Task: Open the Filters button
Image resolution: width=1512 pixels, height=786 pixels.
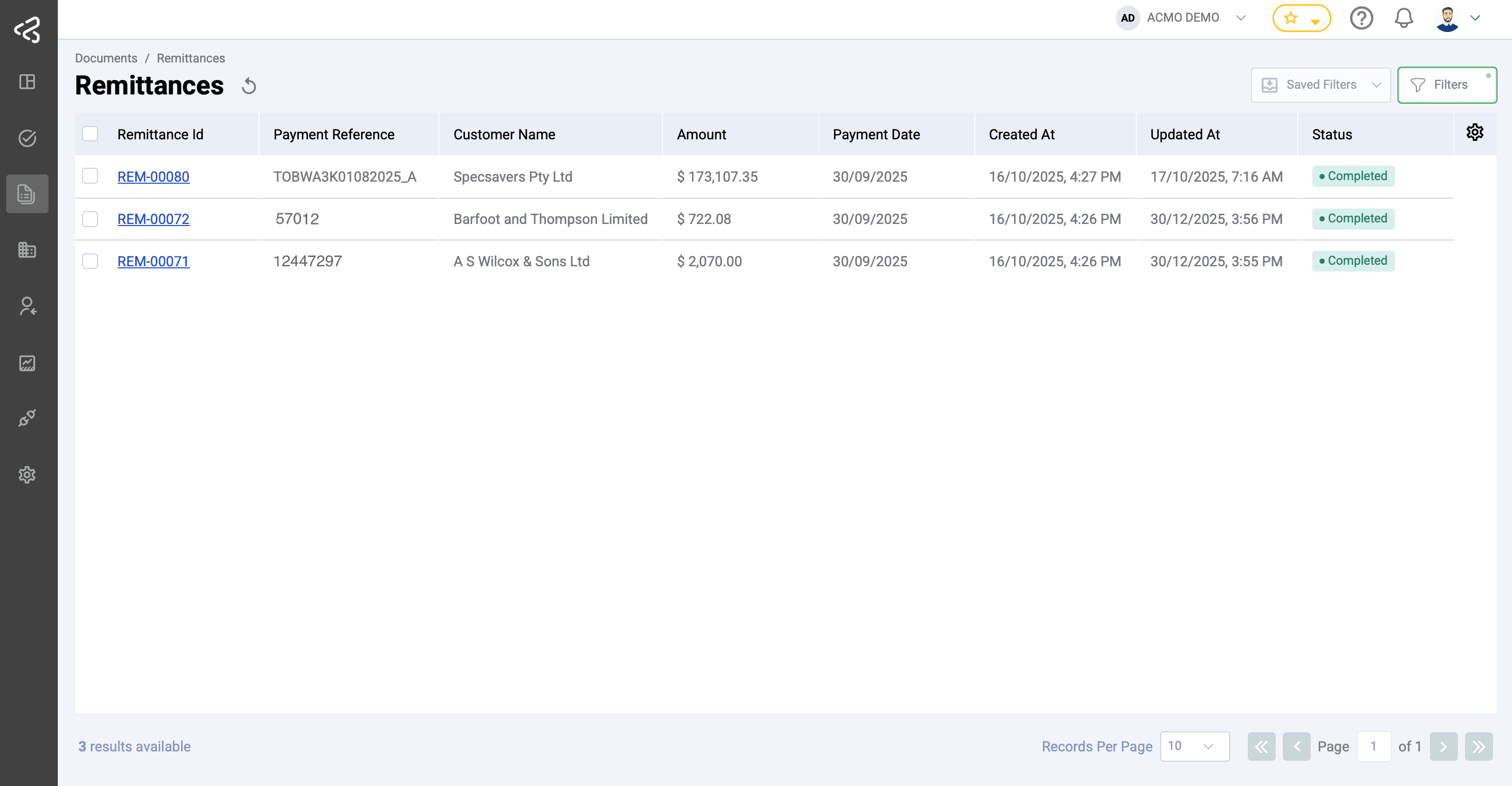Action: coord(1447,84)
